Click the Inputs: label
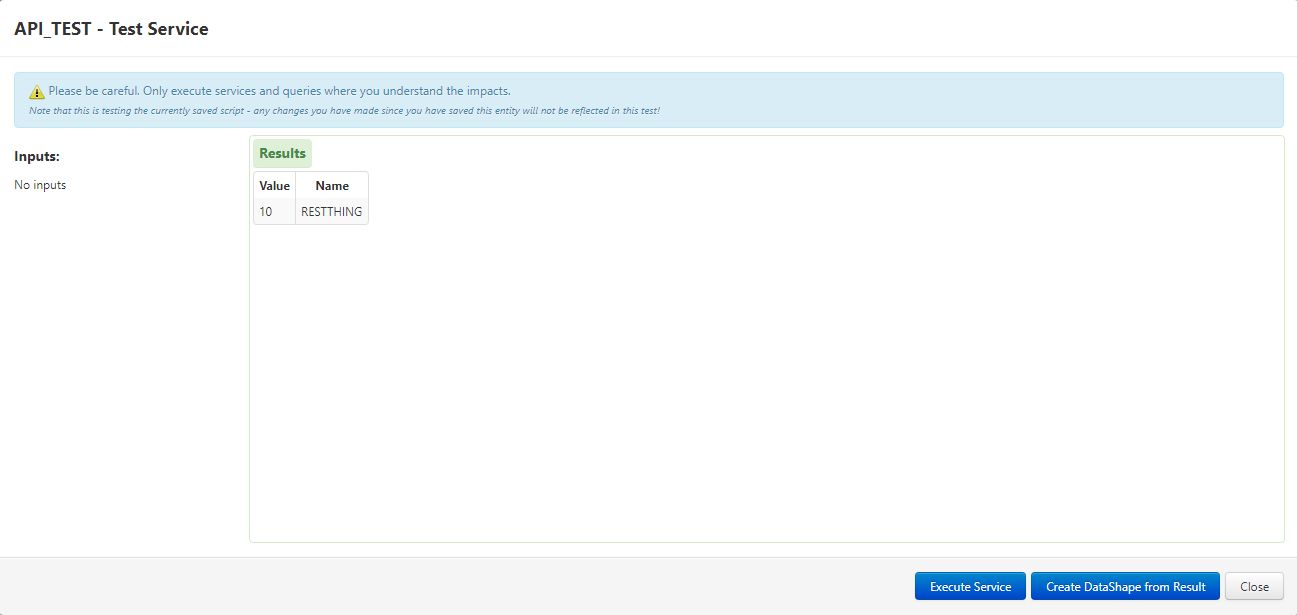1297x615 pixels. pos(37,157)
